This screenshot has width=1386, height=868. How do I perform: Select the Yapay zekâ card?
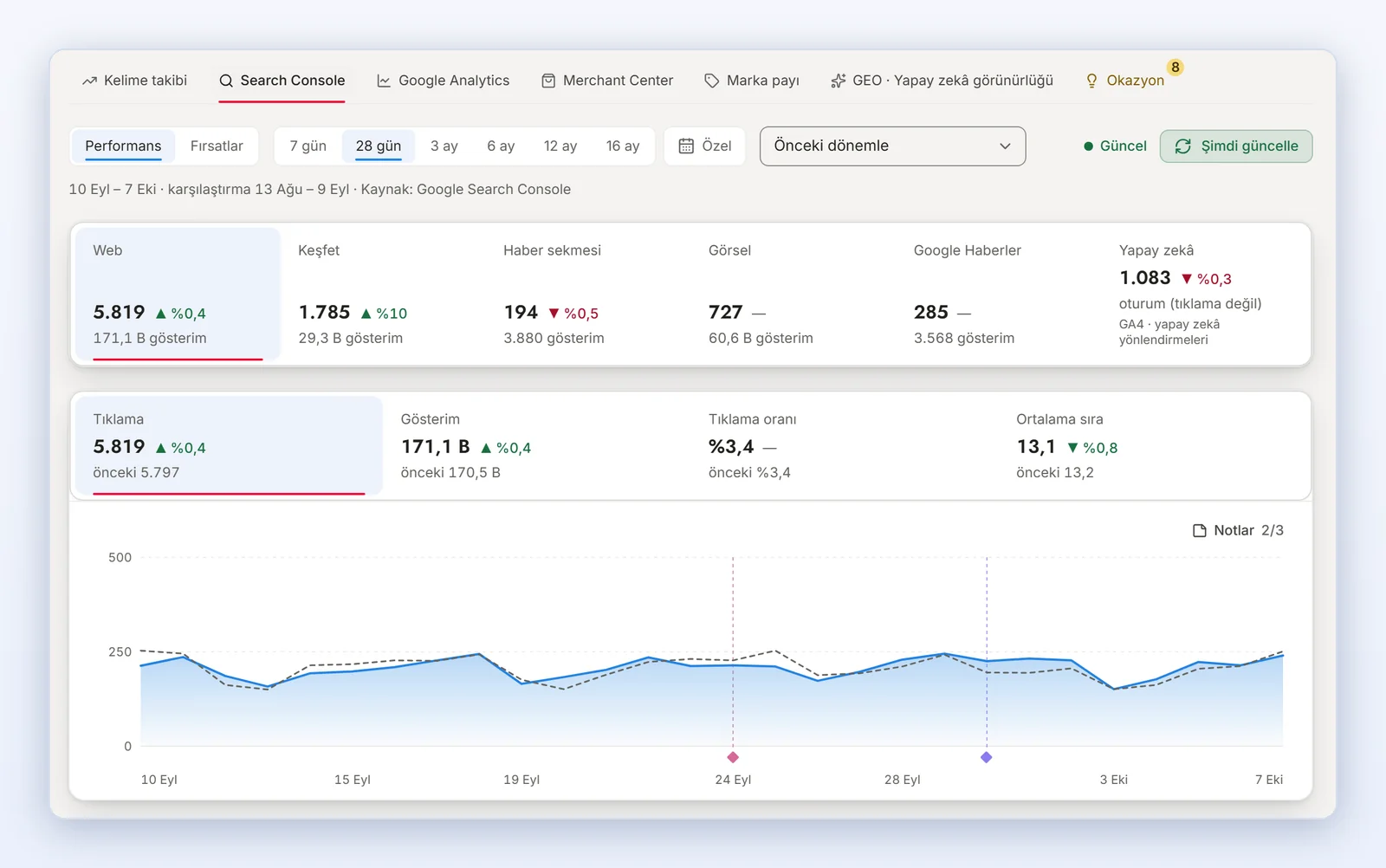(1204, 295)
